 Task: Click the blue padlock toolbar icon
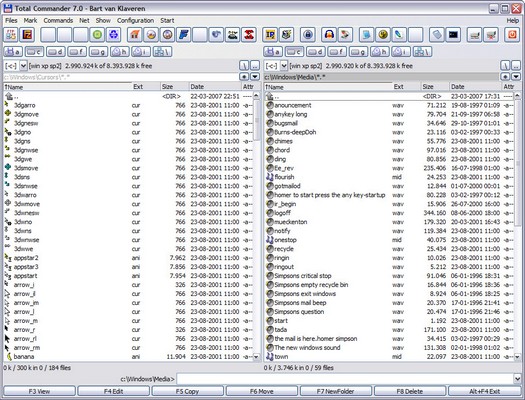click(308, 35)
